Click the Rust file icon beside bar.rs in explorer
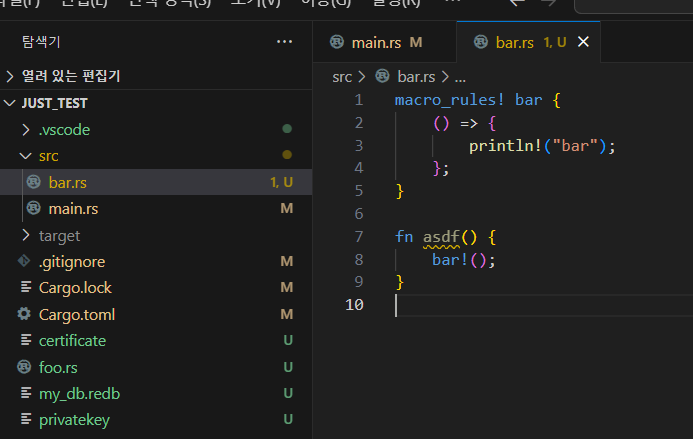The image size is (693, 439). [x=33, y=183]
